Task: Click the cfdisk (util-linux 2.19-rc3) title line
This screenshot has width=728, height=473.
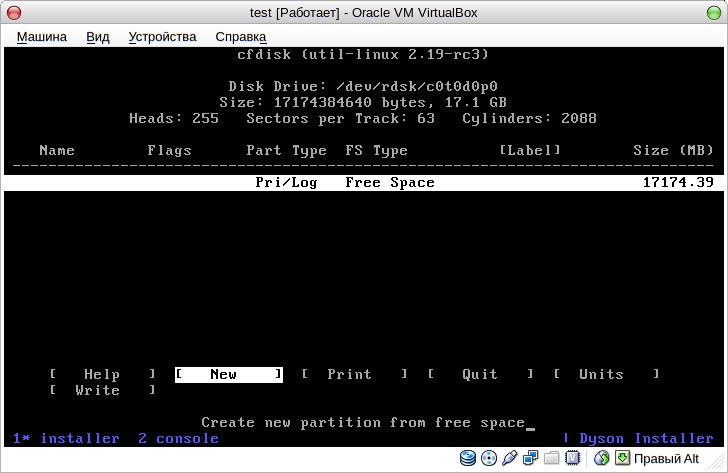Action: pyautogui.click(x=363, y=54)
